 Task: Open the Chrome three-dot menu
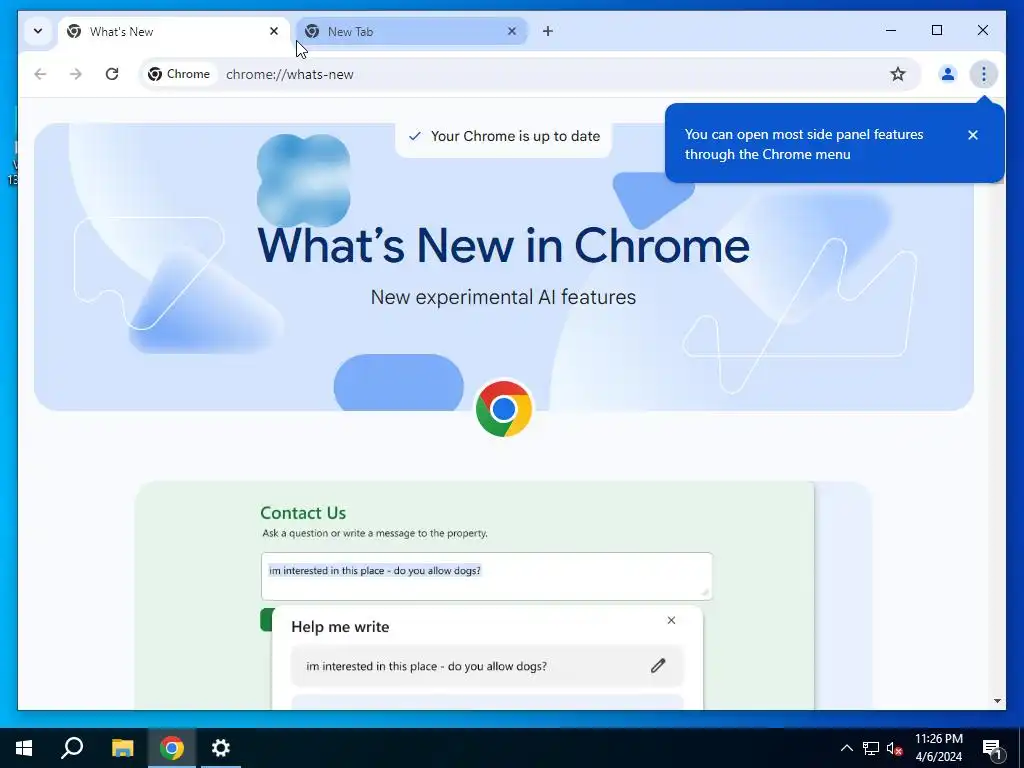[x=984, y=74]
